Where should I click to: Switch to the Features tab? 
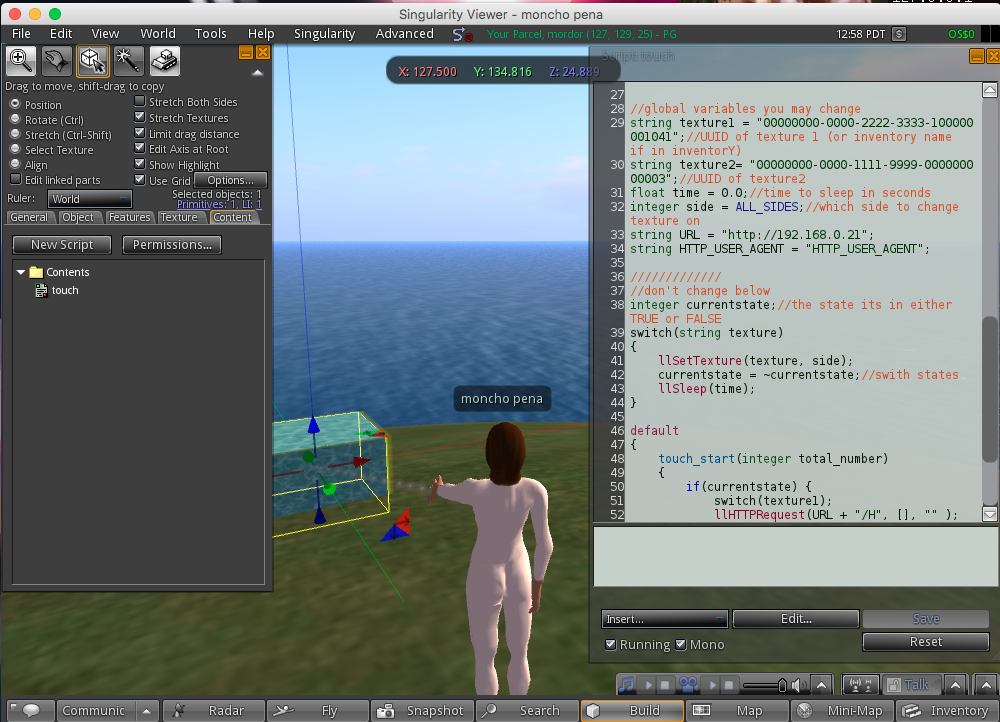pyautogui.click(x=129, y=217)
